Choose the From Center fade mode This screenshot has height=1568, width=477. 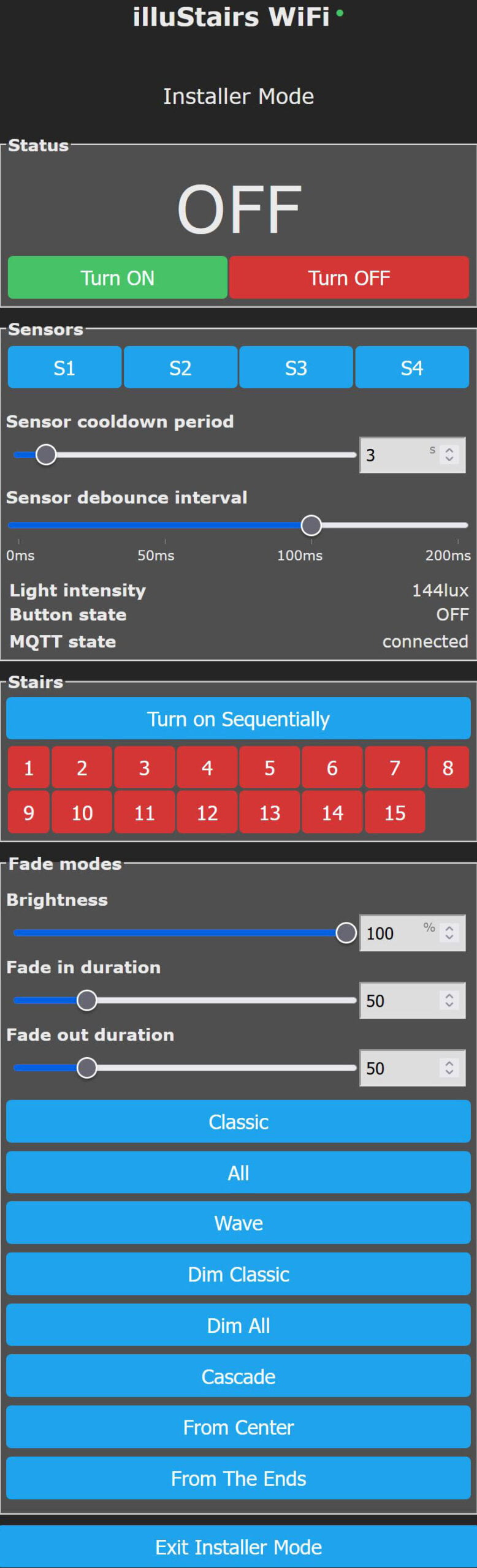pos(238,1427)
